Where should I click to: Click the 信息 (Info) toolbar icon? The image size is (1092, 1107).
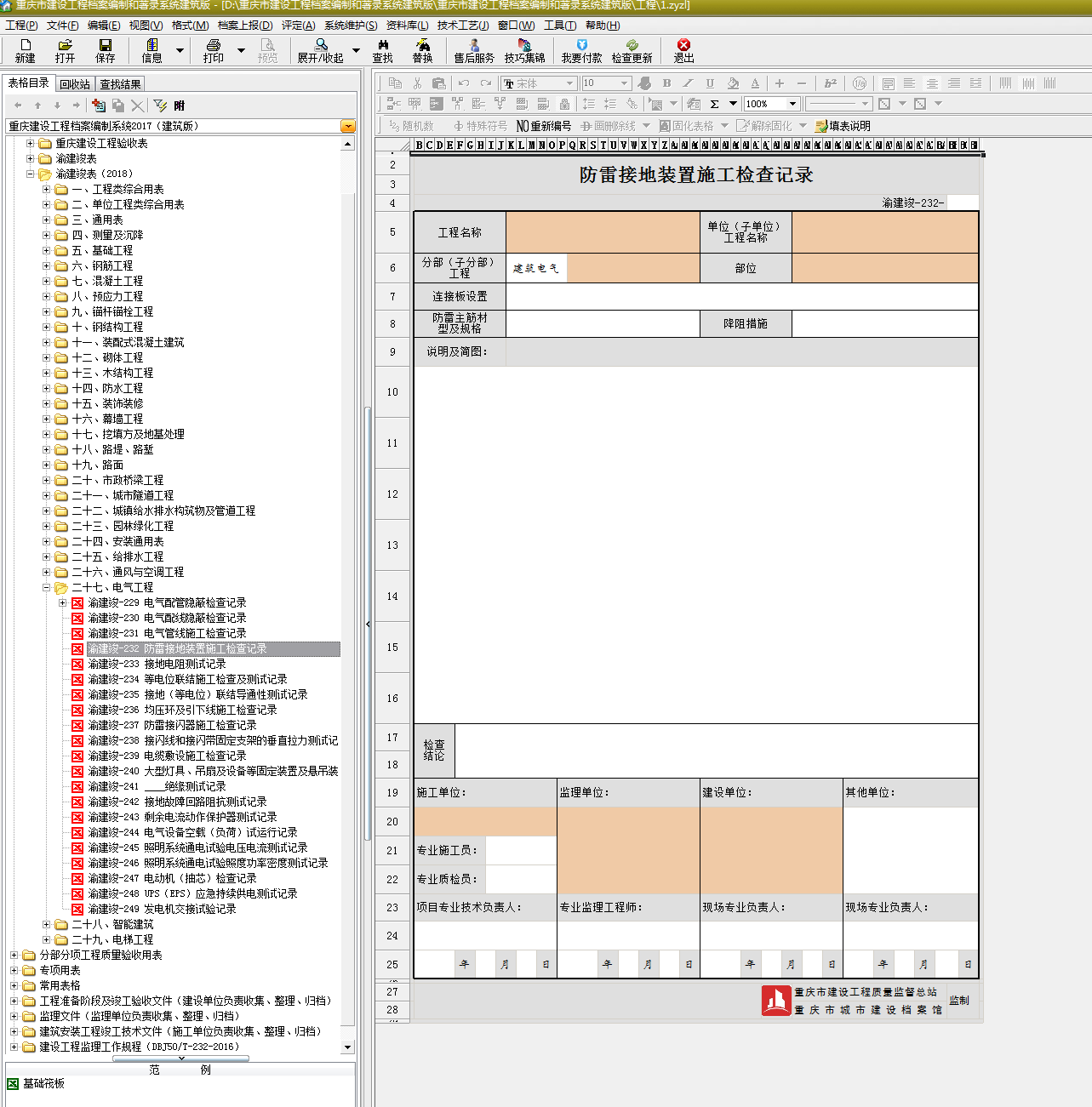(152, 51)
